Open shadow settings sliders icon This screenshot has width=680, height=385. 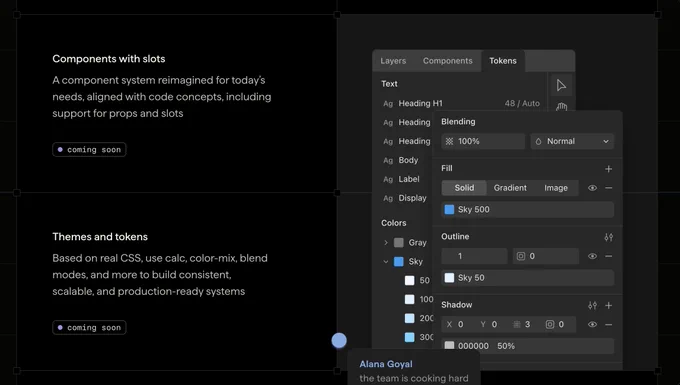click(x=592, y=306)
